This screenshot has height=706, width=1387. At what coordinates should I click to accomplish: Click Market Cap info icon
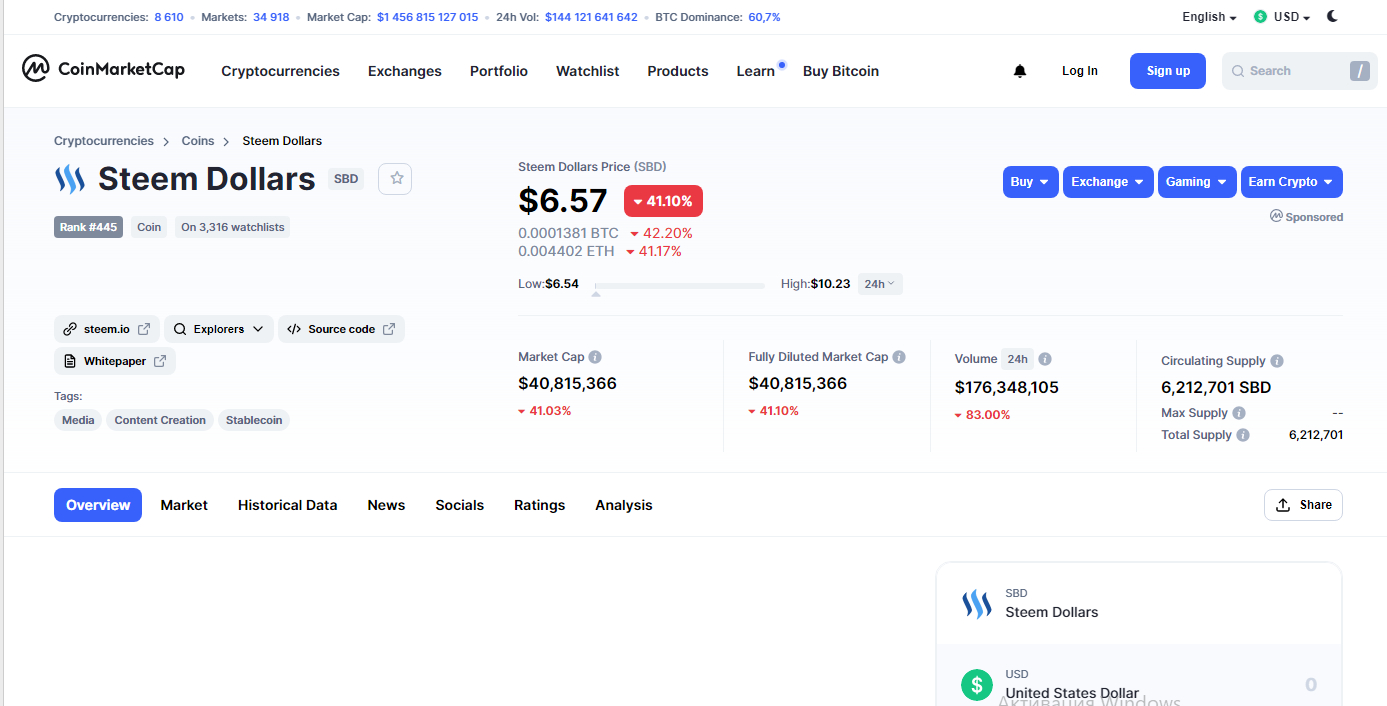(595, 357)
